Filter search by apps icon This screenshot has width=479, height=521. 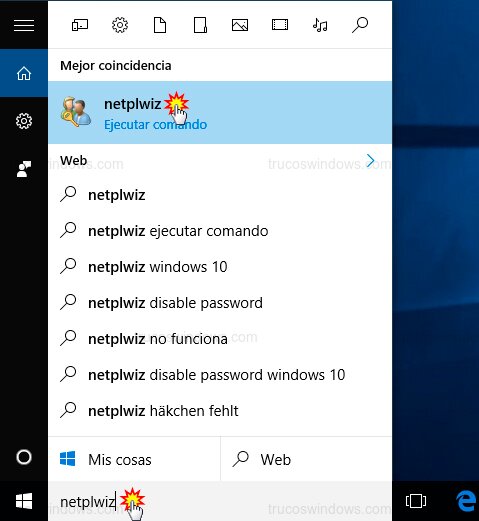click(80, 25)
